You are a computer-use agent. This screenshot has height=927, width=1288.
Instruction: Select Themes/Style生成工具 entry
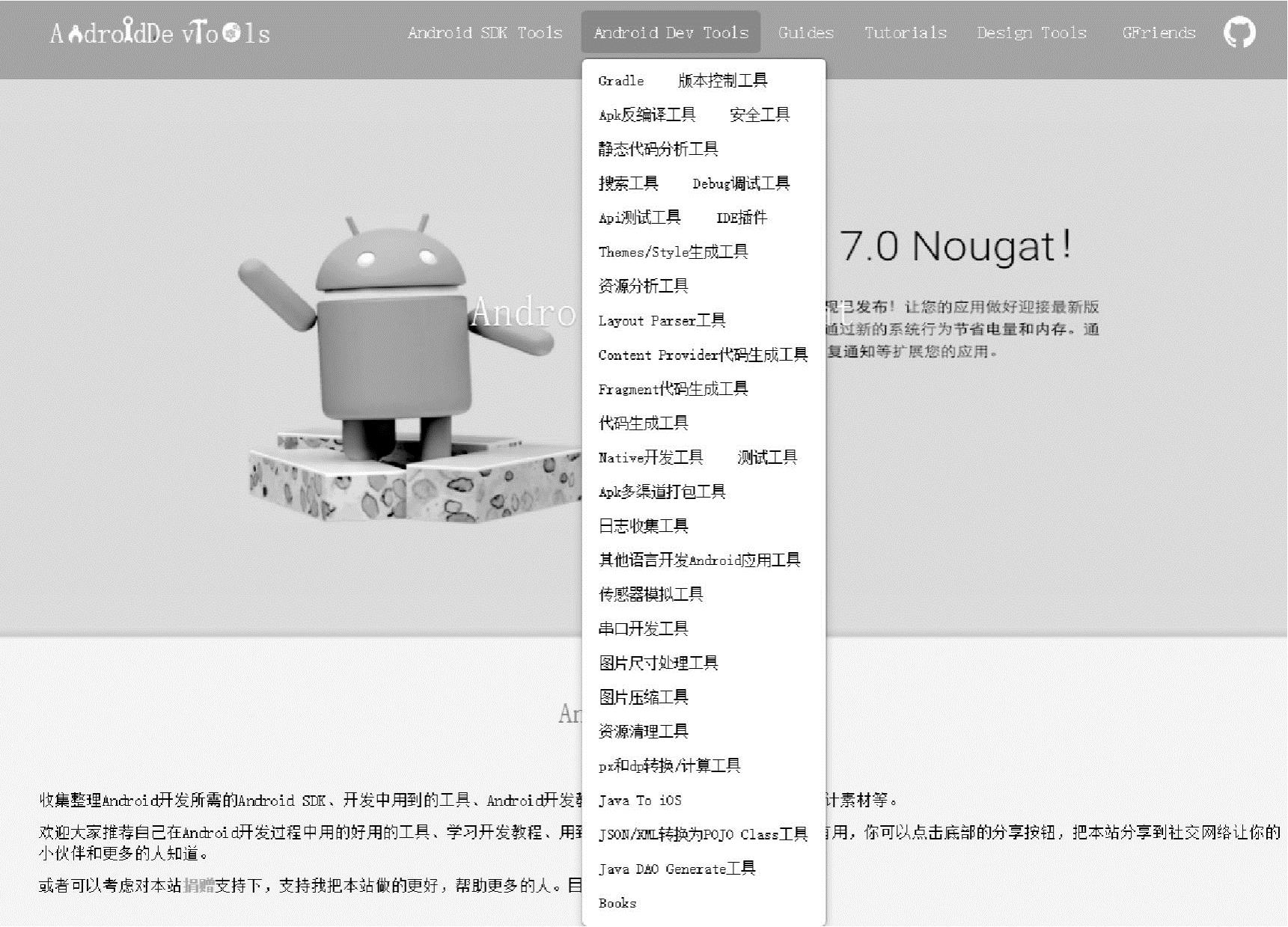[x=674, y=252]
